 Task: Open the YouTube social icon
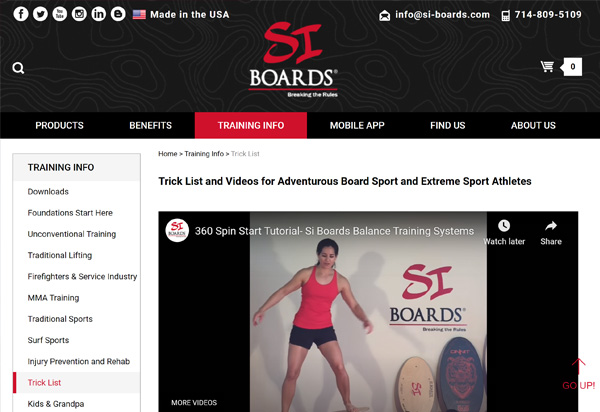tap(60, 14)
